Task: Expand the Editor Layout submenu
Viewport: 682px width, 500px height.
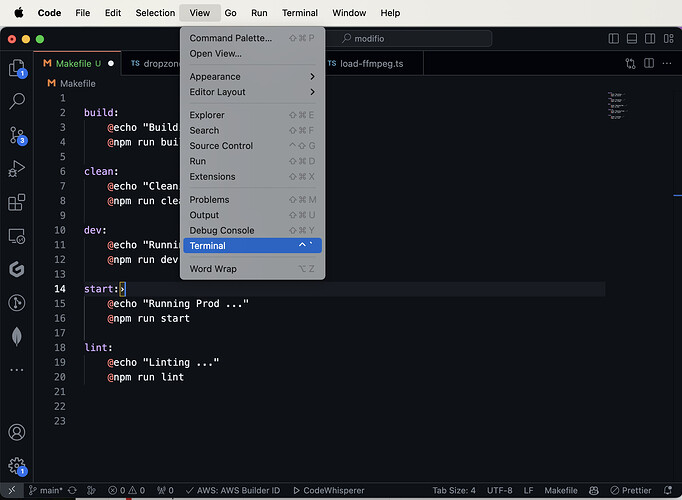Action: (x=252, y=92)
